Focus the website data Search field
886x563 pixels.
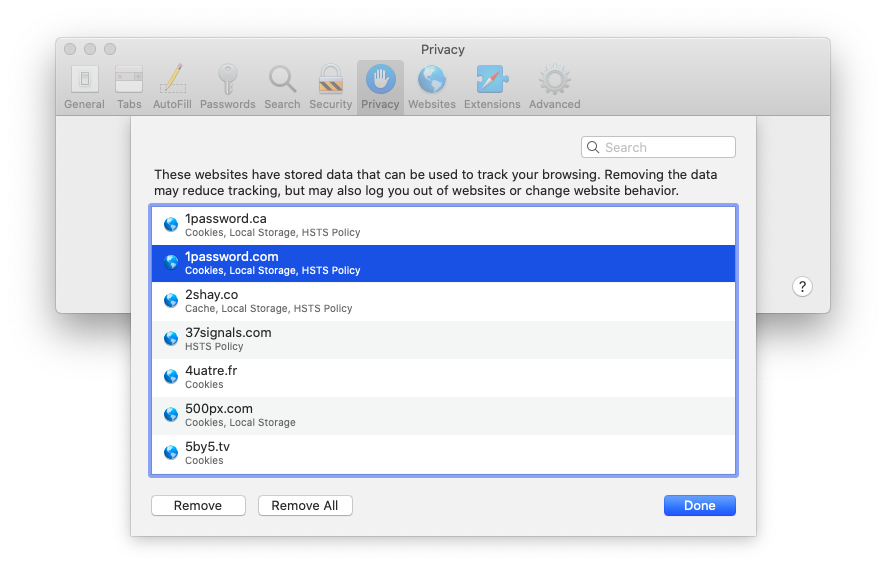coord(658,148)
